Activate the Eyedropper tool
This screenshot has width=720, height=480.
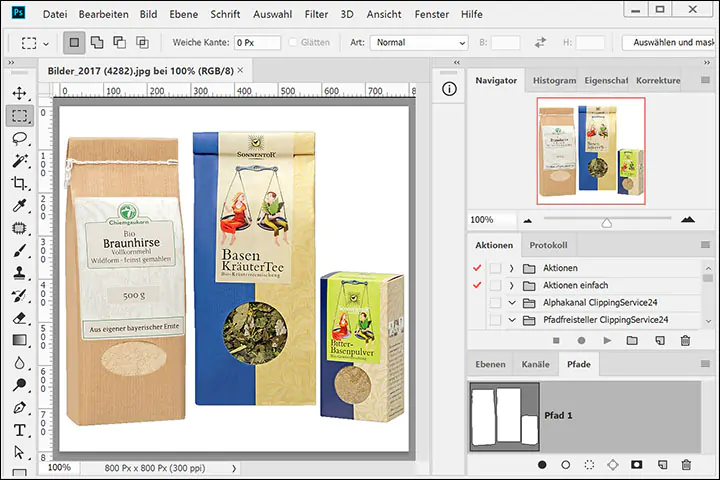tap(19, 206)
